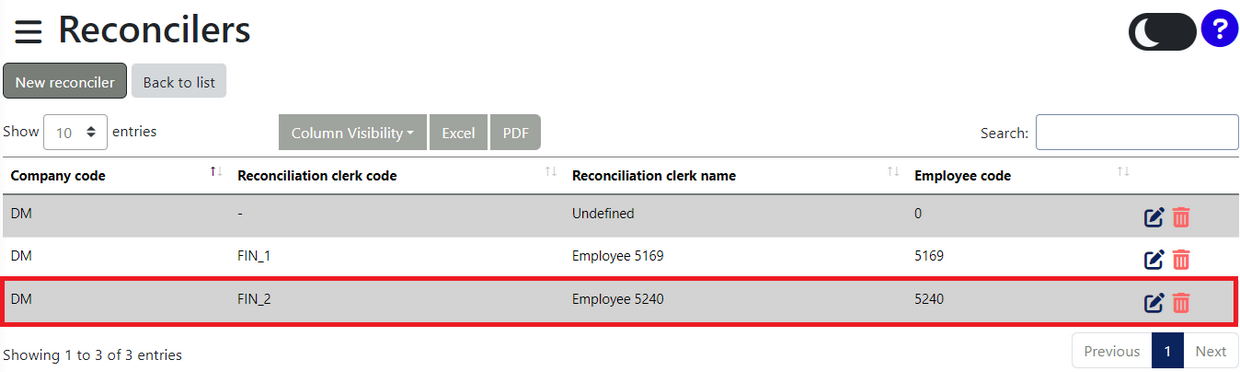This screenshot has height=372, width=1240.
Task: Export table to Excel
Action: coord(458,133)
